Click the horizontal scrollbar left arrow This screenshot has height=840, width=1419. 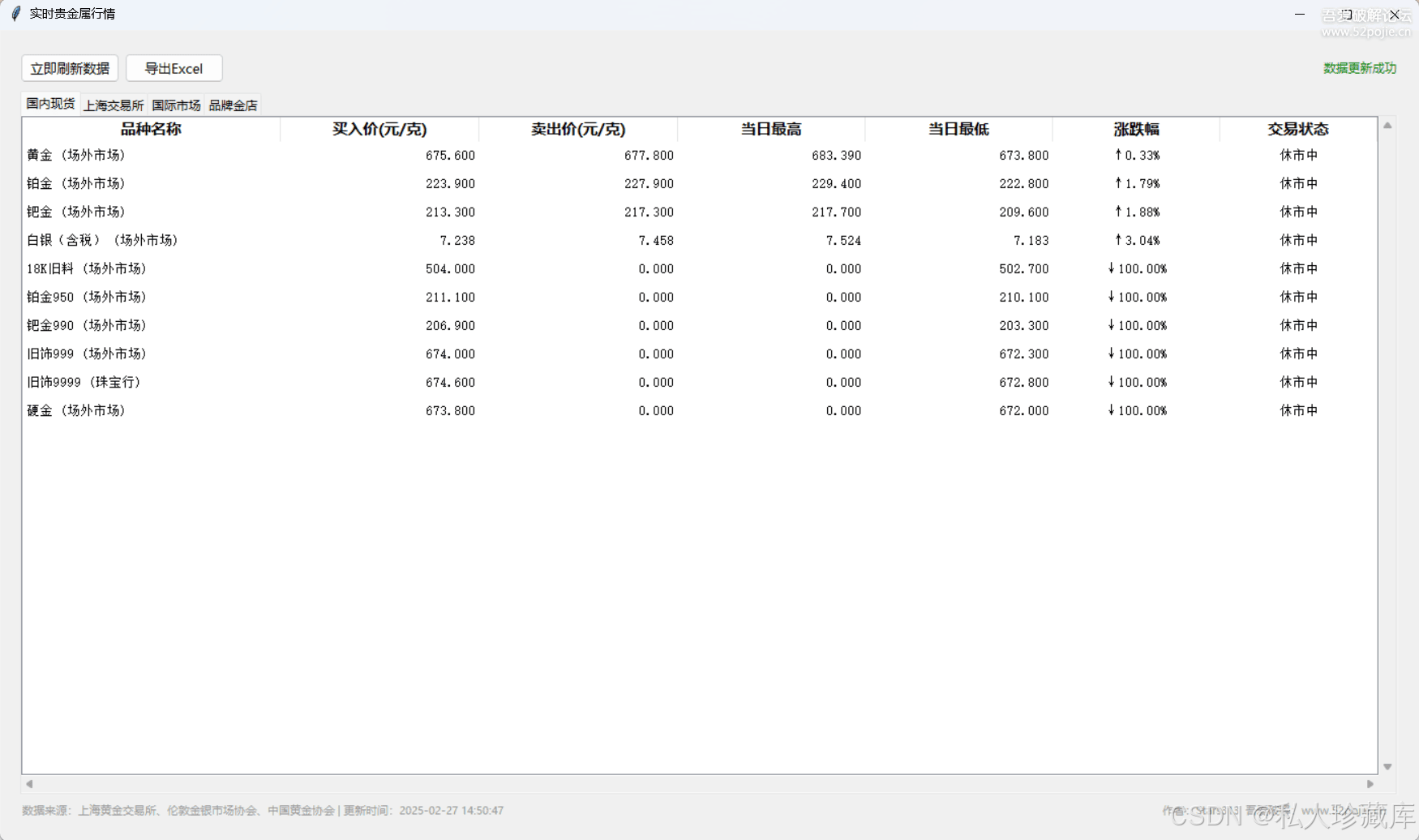29,783
